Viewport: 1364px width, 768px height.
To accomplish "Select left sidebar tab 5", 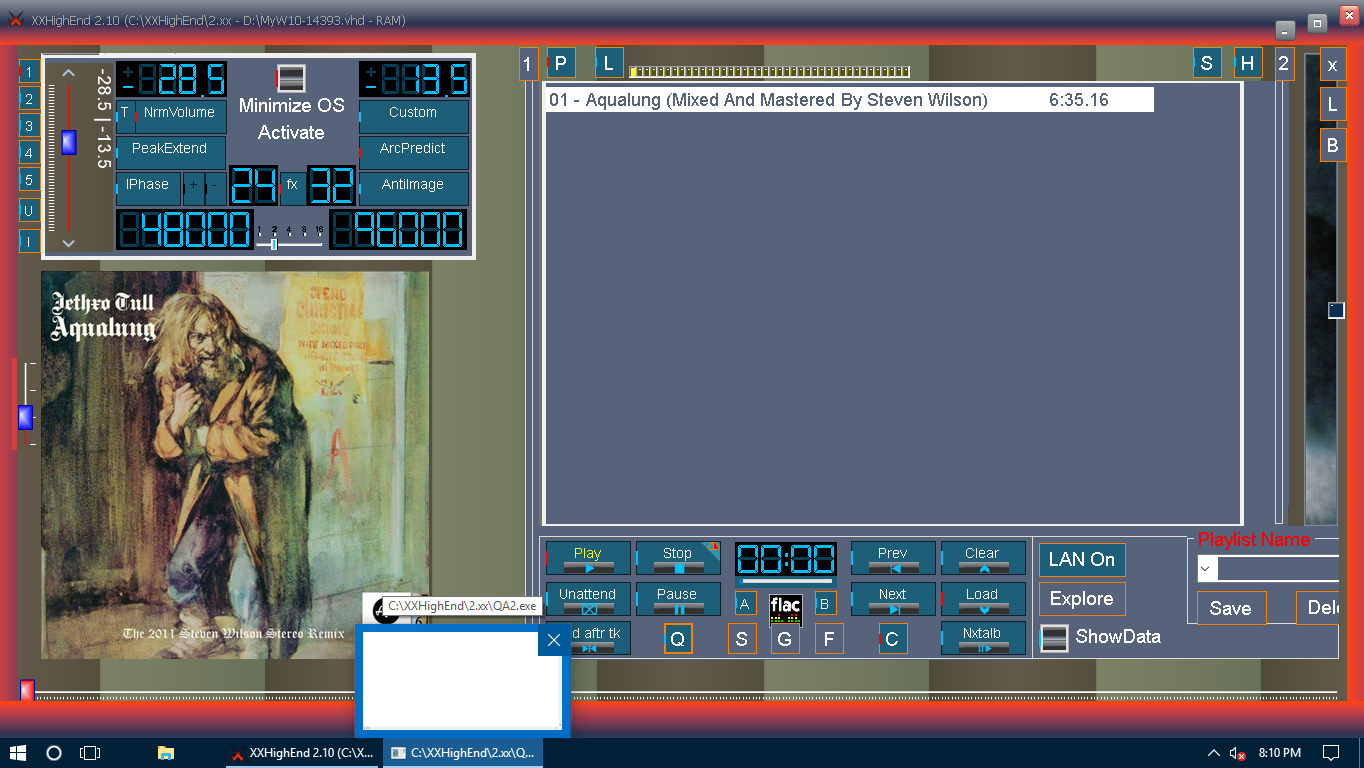I will [30, 179].
